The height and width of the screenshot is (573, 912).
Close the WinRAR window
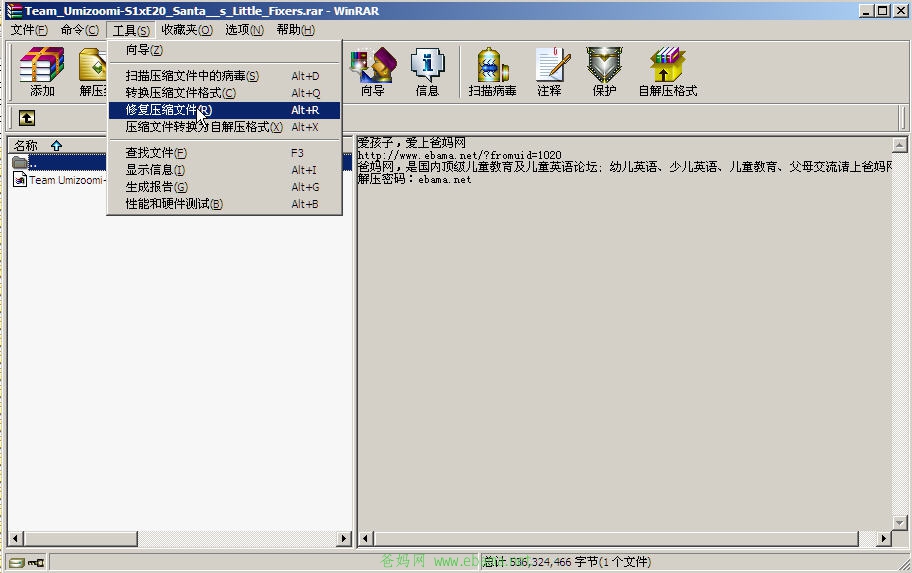pyautogui.click(x=900, y=10)
